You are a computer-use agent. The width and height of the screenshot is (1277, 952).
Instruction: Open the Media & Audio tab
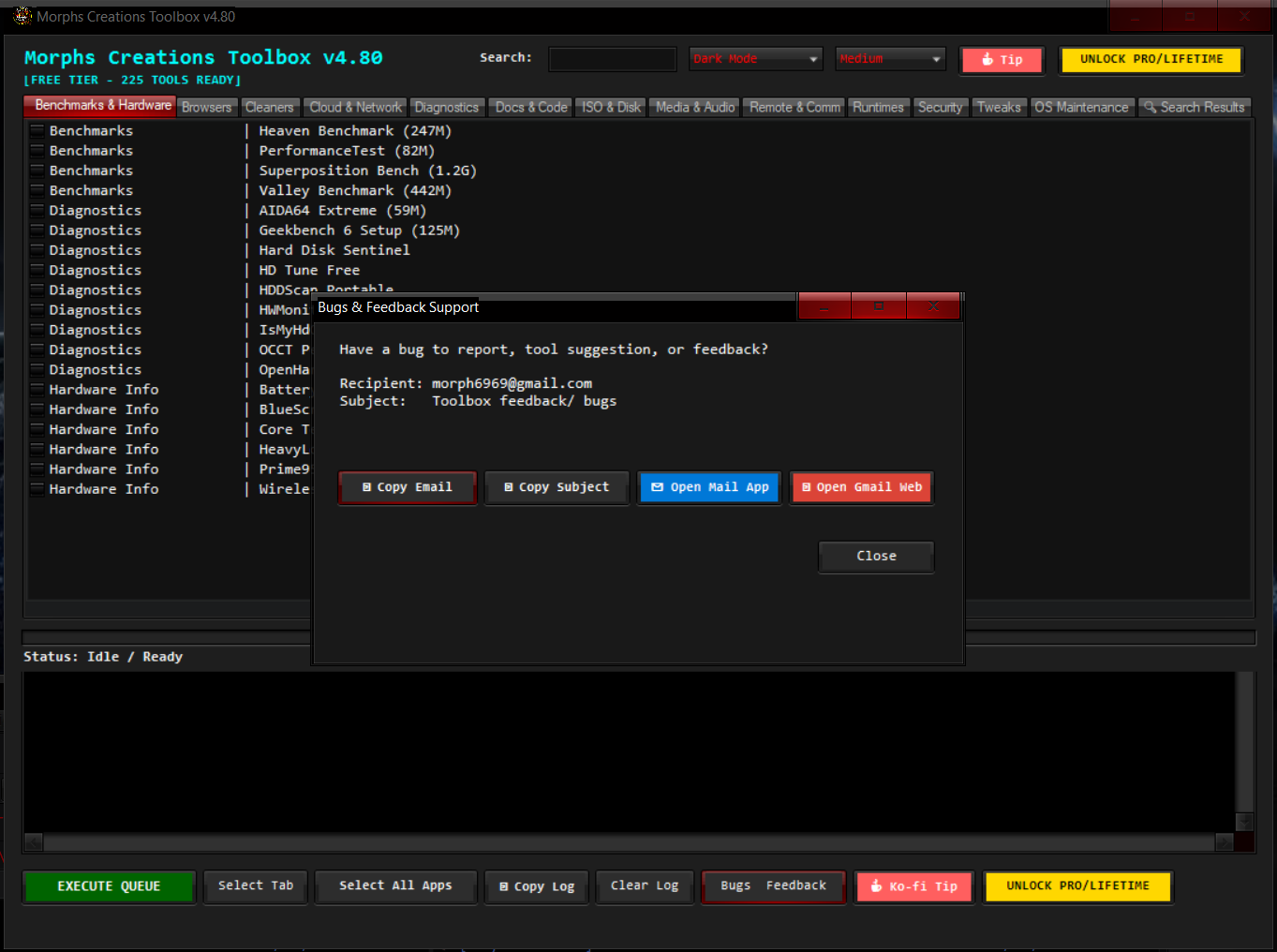[695, 108]
